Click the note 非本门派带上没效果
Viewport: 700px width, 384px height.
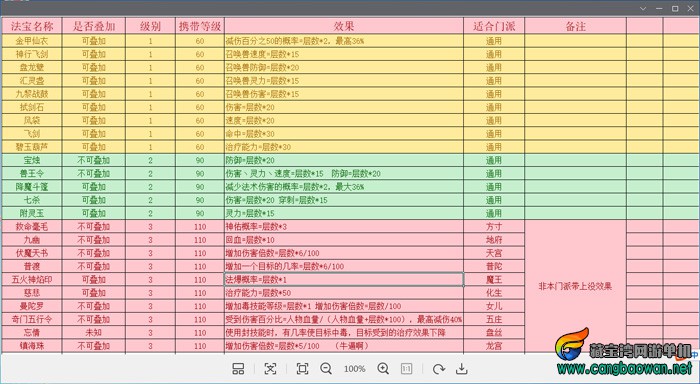click(x=575, y=286)
